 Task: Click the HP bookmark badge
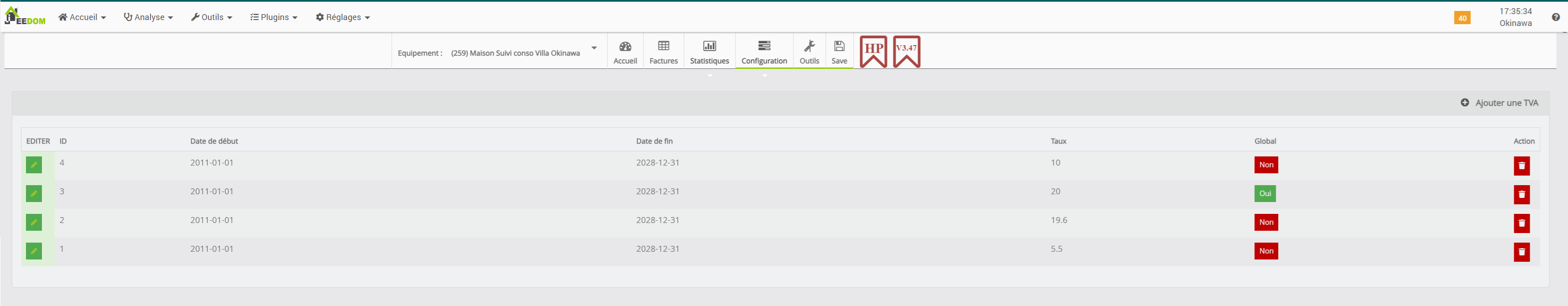tap(873, 51)
